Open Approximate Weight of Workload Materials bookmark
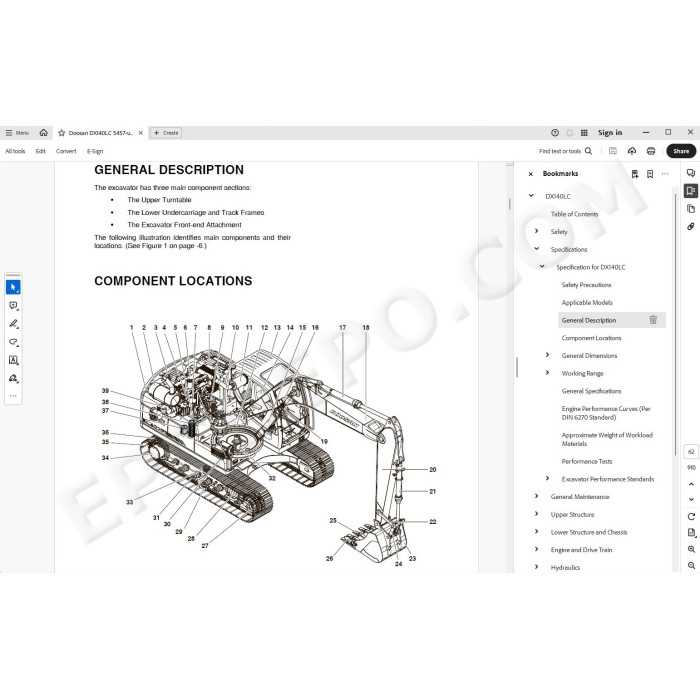Image resolution: width=700 pixels, height=700 pixels. pyautogui.click(x=607, y=439)
